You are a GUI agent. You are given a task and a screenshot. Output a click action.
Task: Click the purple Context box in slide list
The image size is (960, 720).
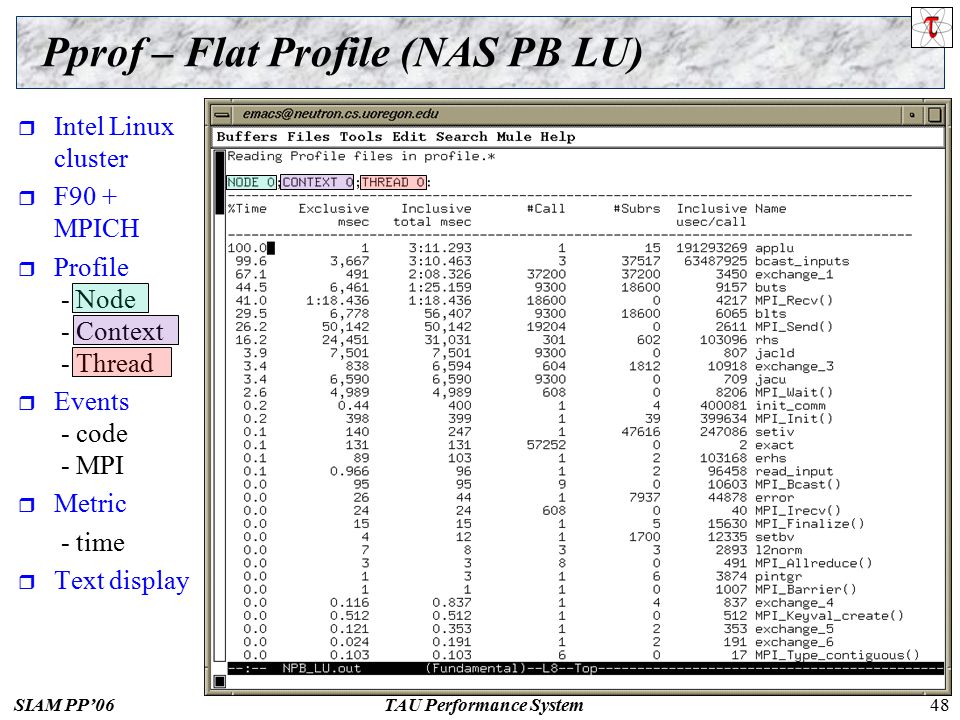click(126, 331)
